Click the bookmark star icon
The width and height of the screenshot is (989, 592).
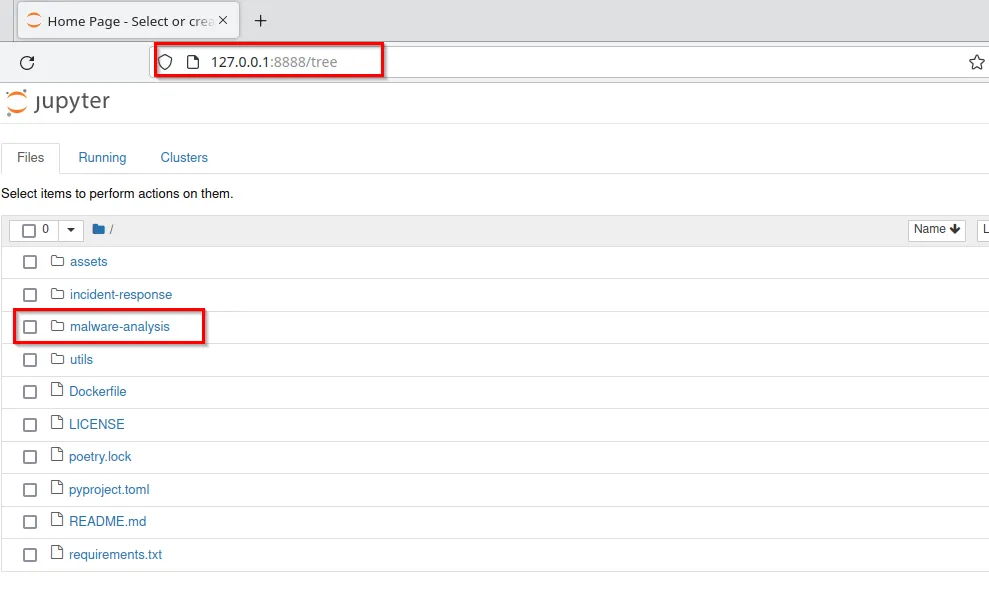976,63
